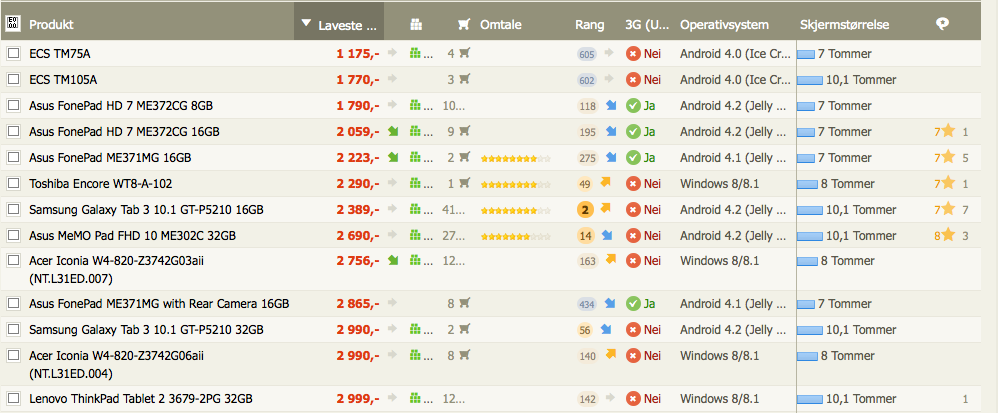Click orange rank-up arrow in Toshiba Encore row
The image size is (998, 413).
click(x=605, y=183)
